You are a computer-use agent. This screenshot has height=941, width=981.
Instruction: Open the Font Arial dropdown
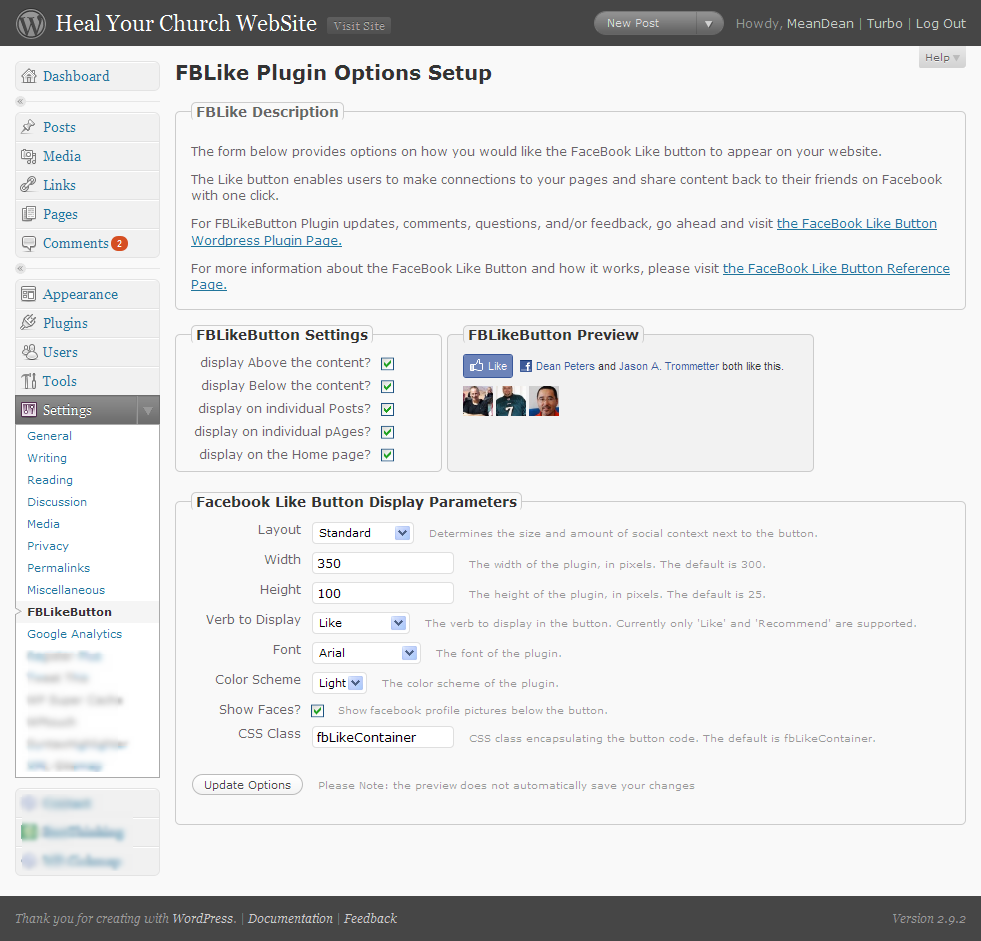pyautogui.click(x=366, y=653)
